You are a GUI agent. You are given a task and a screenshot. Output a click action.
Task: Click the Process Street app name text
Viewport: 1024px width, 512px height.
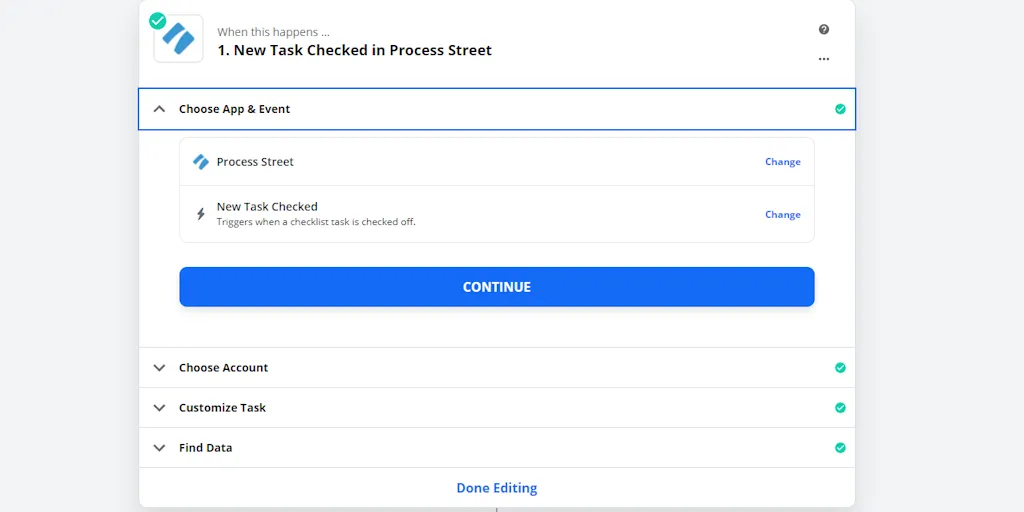tap(255, 162)
